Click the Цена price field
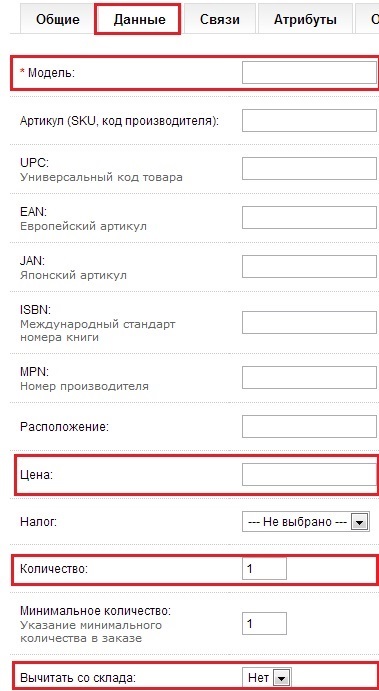This screenshot has width=379, height=691. (x=309, y=475)
